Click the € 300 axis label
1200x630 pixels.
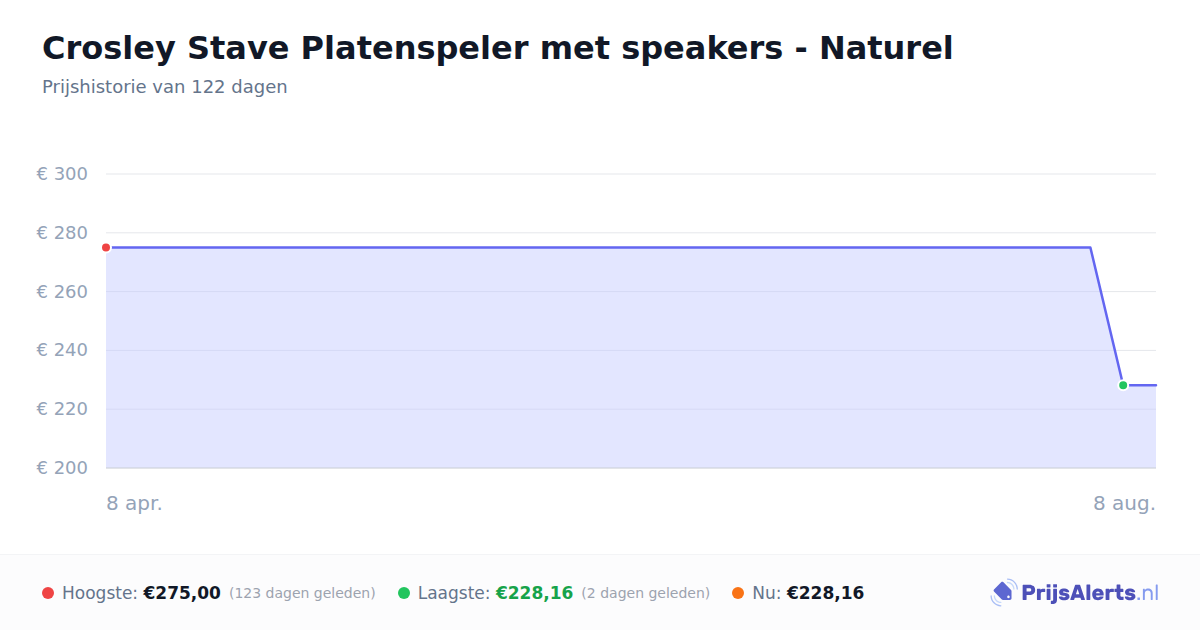point(62,174)
